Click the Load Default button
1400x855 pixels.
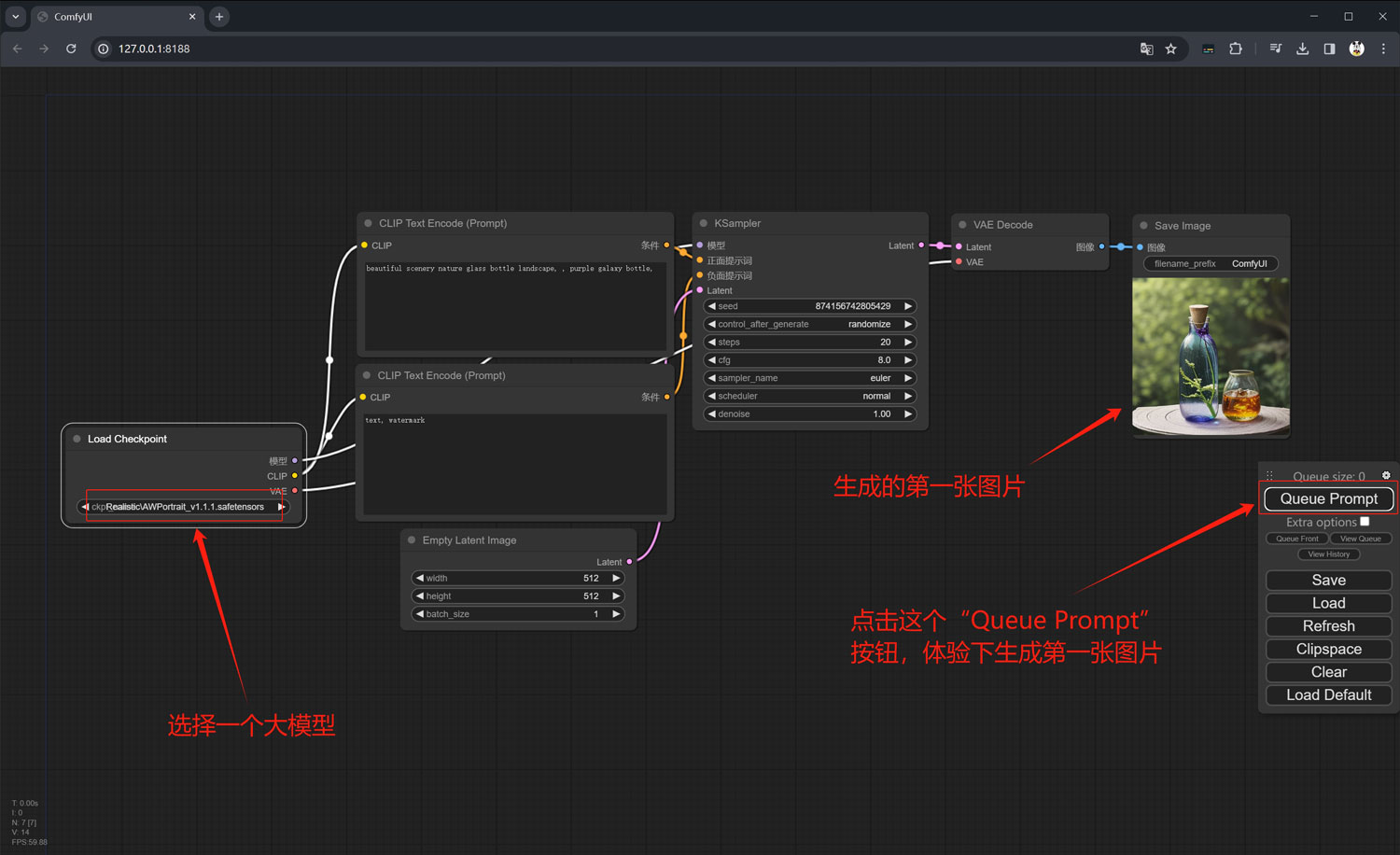[1328, 694]
